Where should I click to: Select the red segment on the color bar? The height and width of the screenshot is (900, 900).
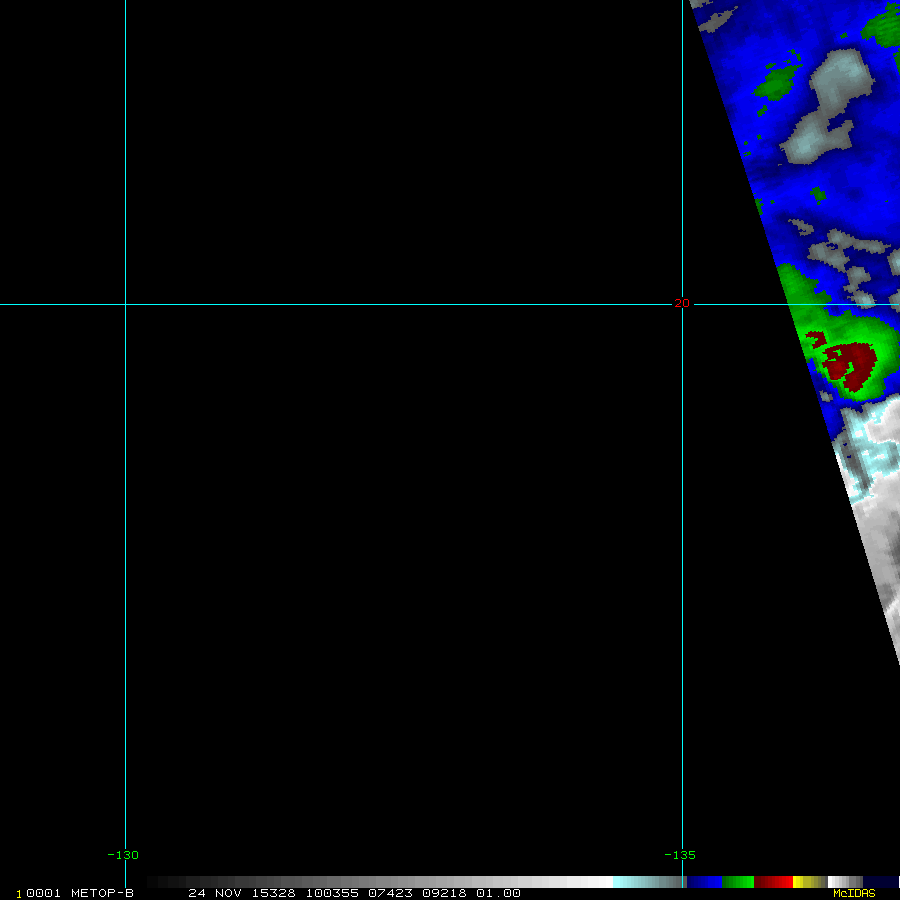tap(773, 882)
